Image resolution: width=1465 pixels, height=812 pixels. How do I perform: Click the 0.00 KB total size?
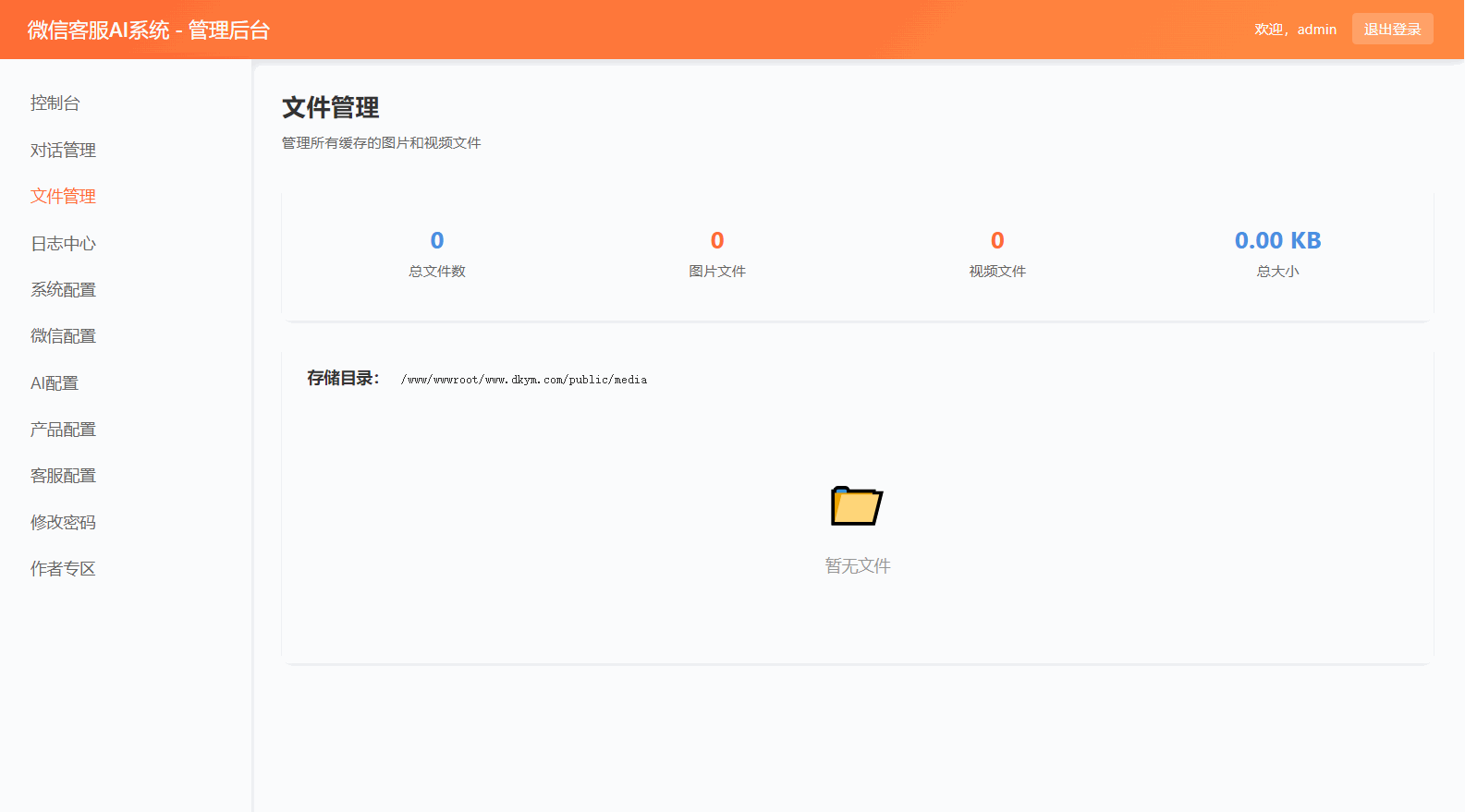point(1277,241)
